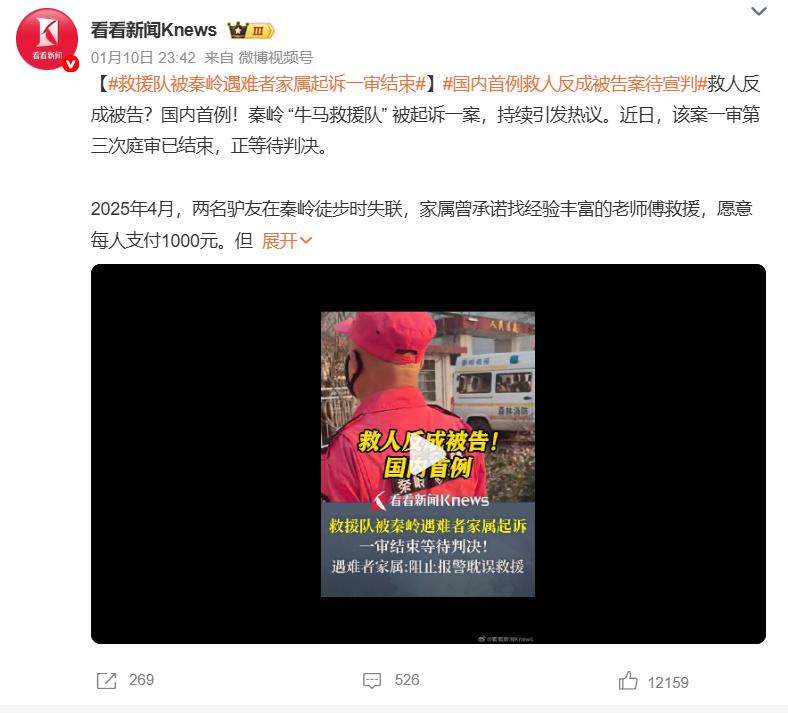This screenshot has width=788, height=713.
Task: Click the like count 12159
Action: 668,682
